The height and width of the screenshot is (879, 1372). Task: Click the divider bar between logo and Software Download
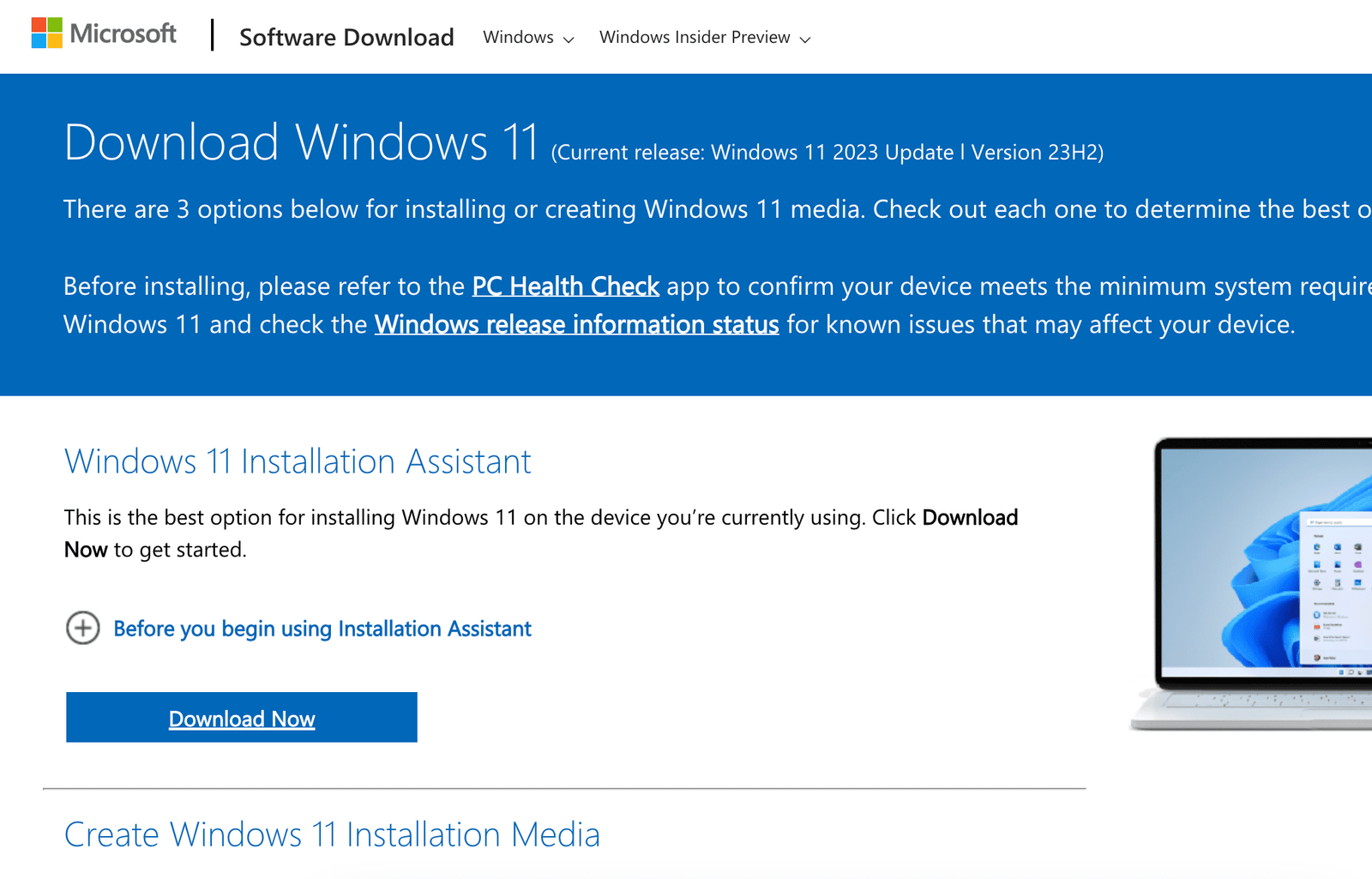click(213, 36)
